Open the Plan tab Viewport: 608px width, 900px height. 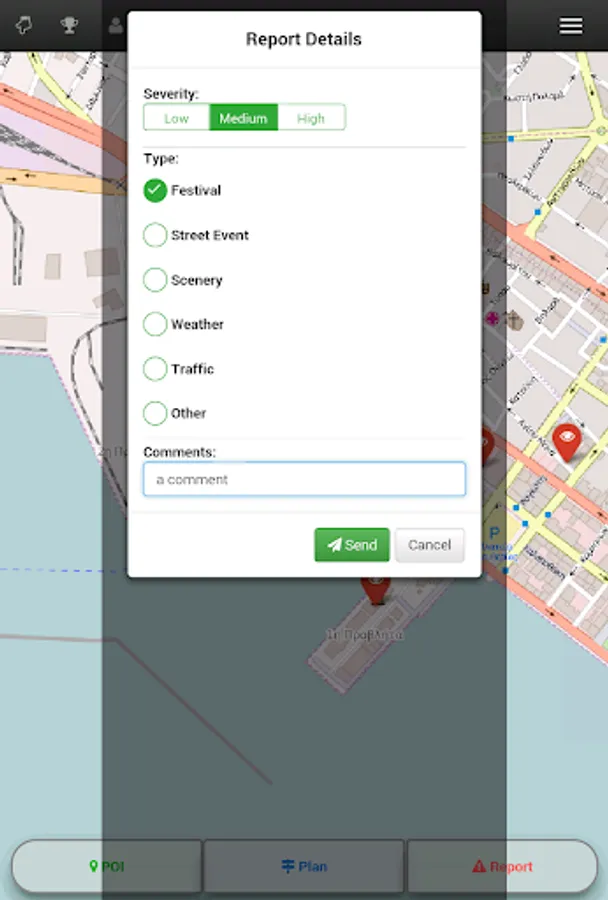point(304,866)
